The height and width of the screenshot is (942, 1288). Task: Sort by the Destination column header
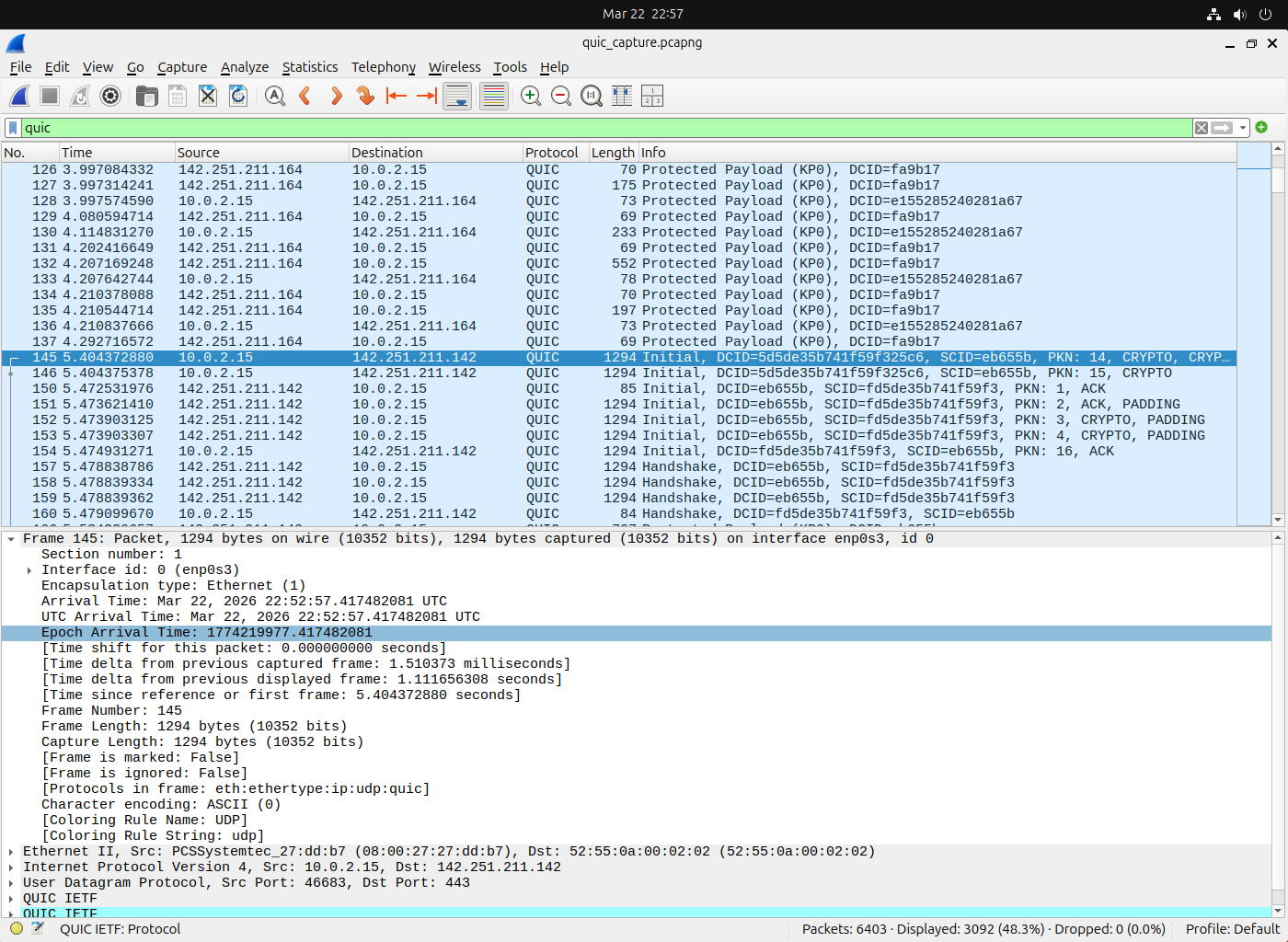[x=435, y=153]
